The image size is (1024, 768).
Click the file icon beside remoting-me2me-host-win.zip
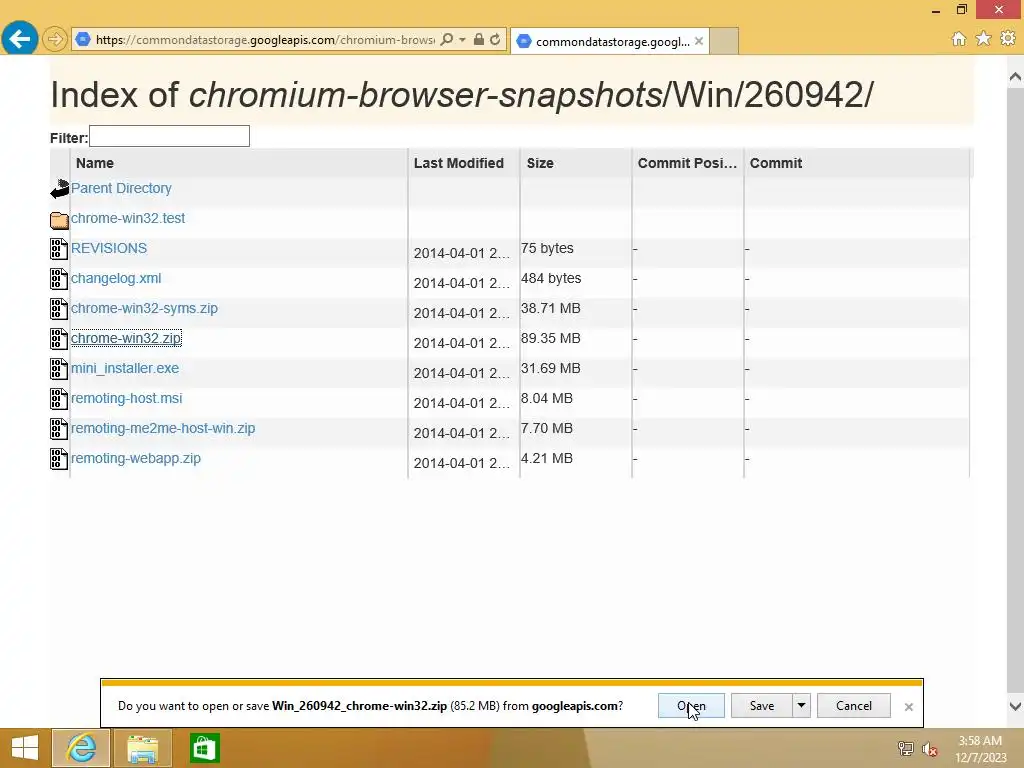tap(59, 429)
